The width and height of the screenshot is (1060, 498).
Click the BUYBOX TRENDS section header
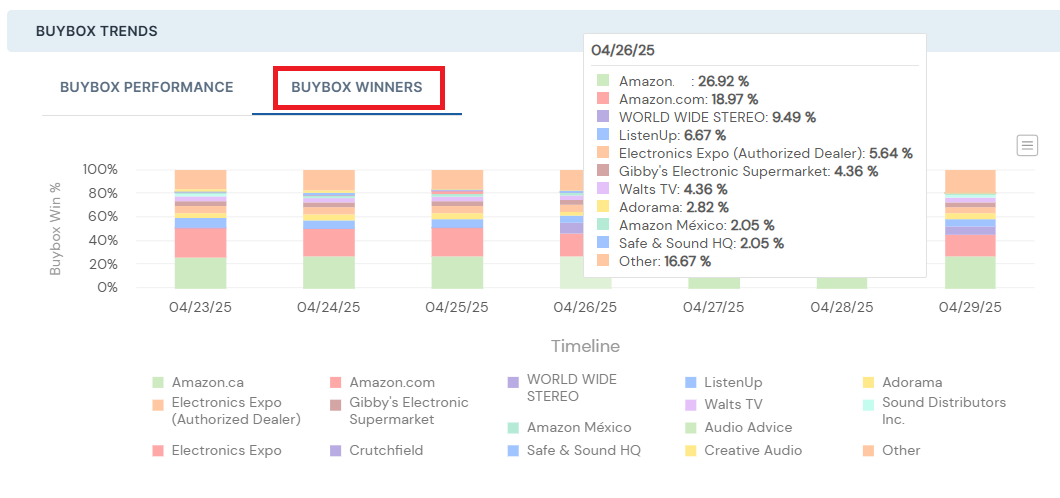97,31
